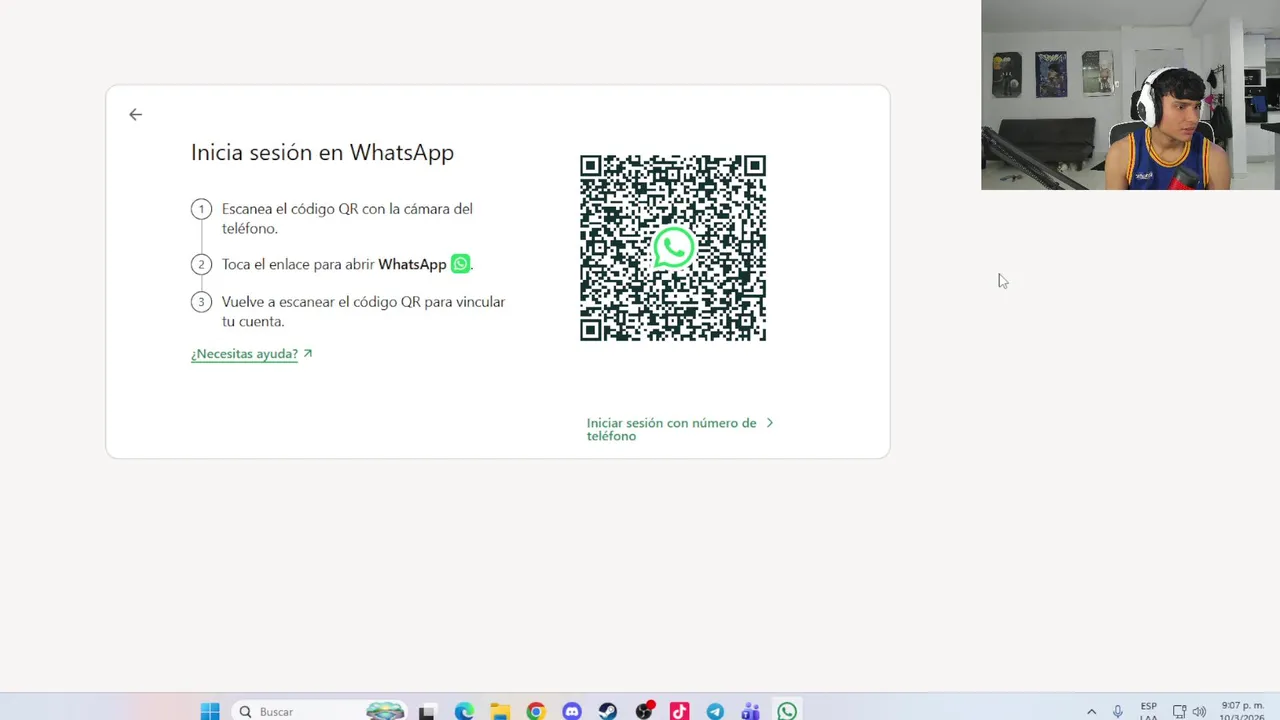1280x720 pixels.
Task: Open the Windows Start menu
Action: pos(210,712)
